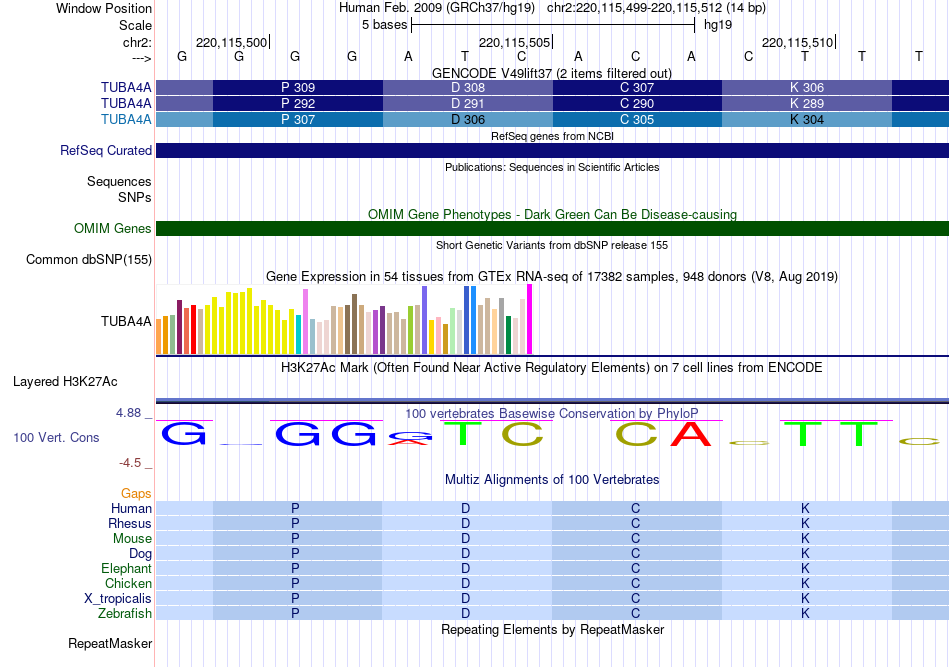Click the dark green OMIM Genes bar
Image resolution: width=950 pixels, height=667 pixels.
(552, 228)
